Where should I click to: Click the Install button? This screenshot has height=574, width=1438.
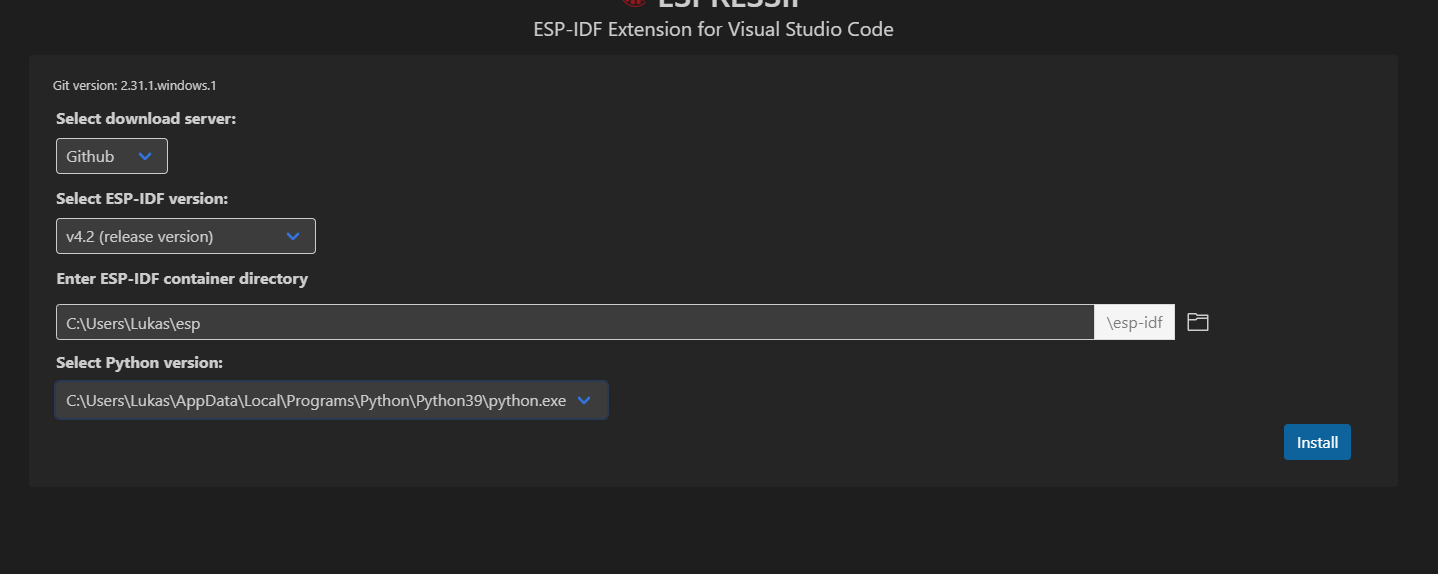[1317, 442]
